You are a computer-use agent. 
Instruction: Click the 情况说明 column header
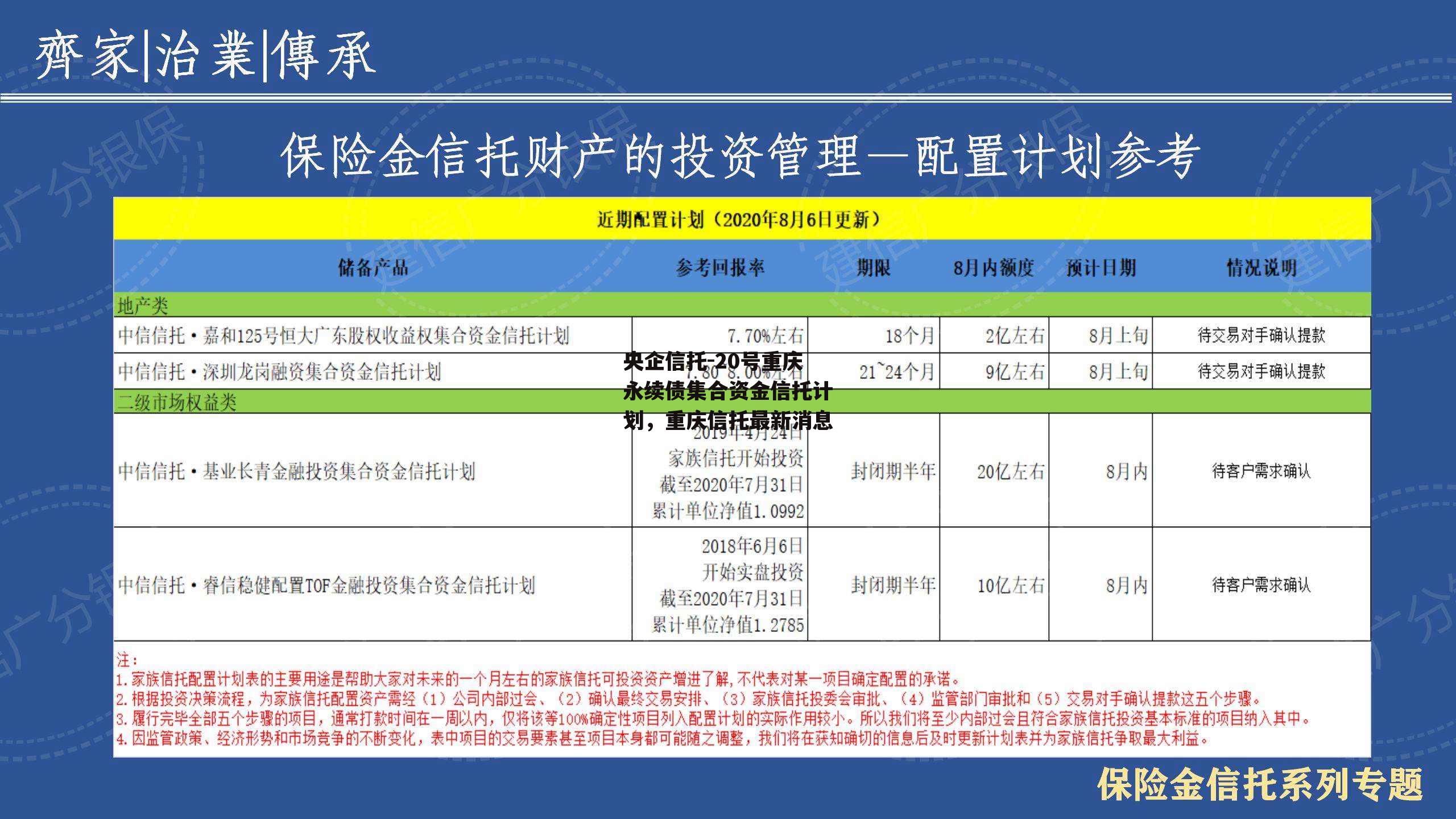1261,267
